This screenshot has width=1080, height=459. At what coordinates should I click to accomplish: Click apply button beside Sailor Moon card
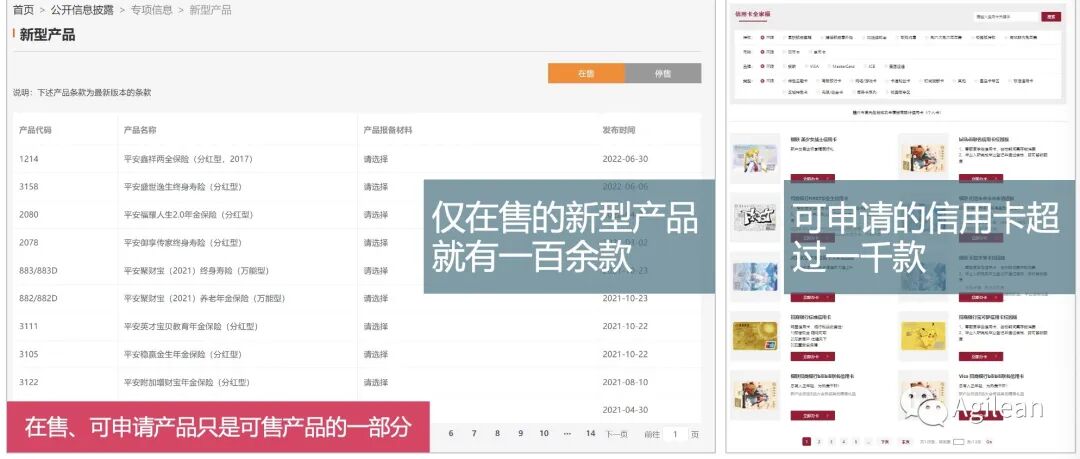coord(813,178)
